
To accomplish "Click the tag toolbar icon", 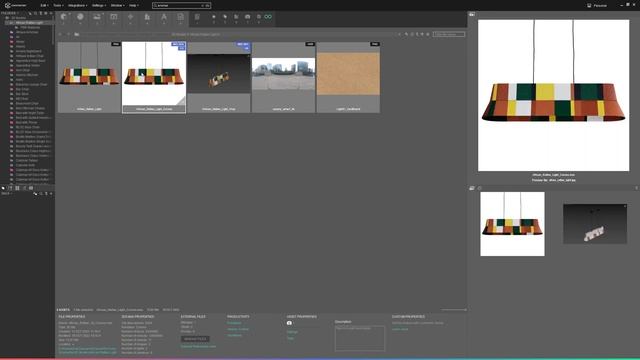I will (x=225, y=17).
